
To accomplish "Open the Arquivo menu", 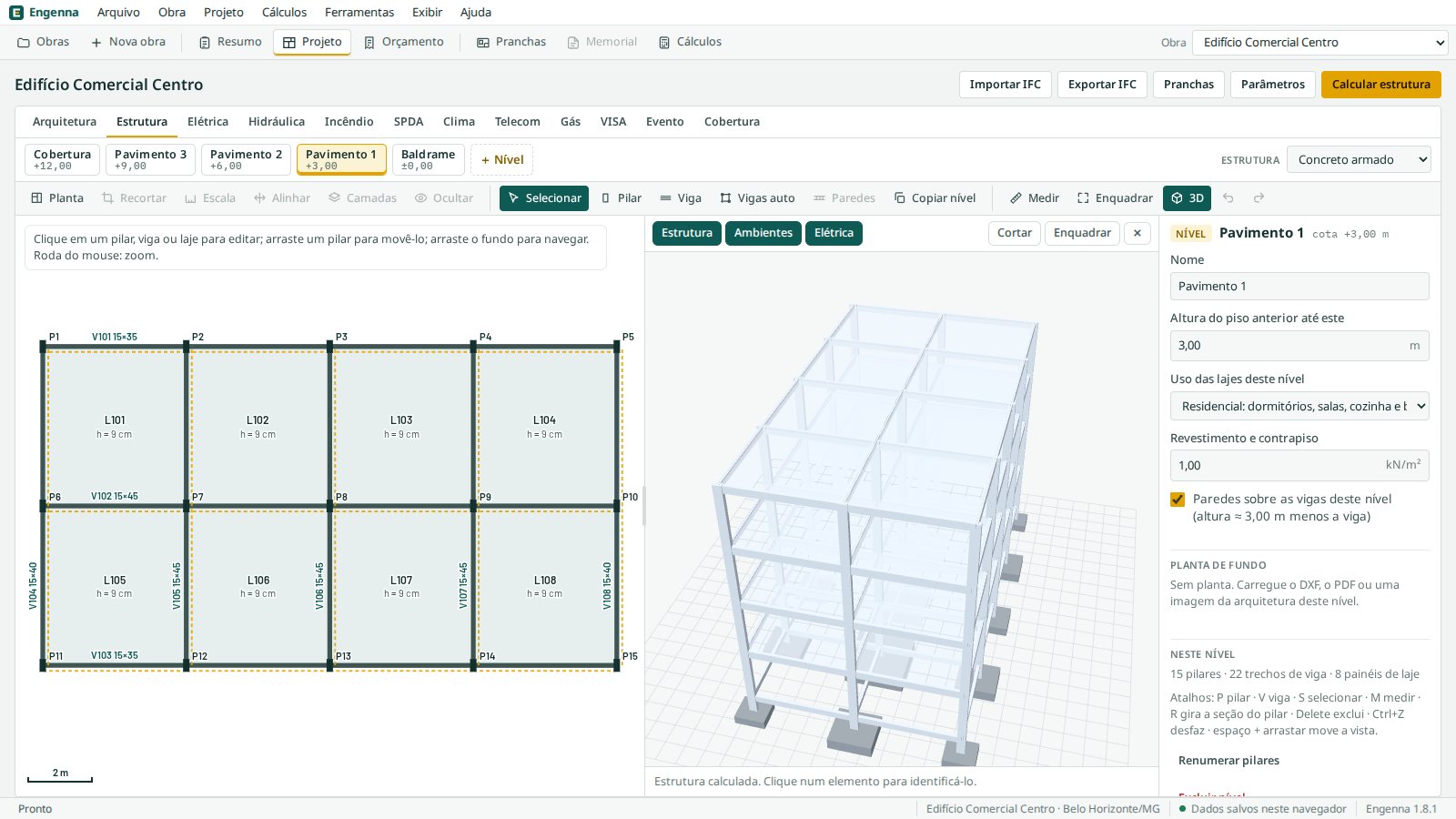I will coord(118,13).
